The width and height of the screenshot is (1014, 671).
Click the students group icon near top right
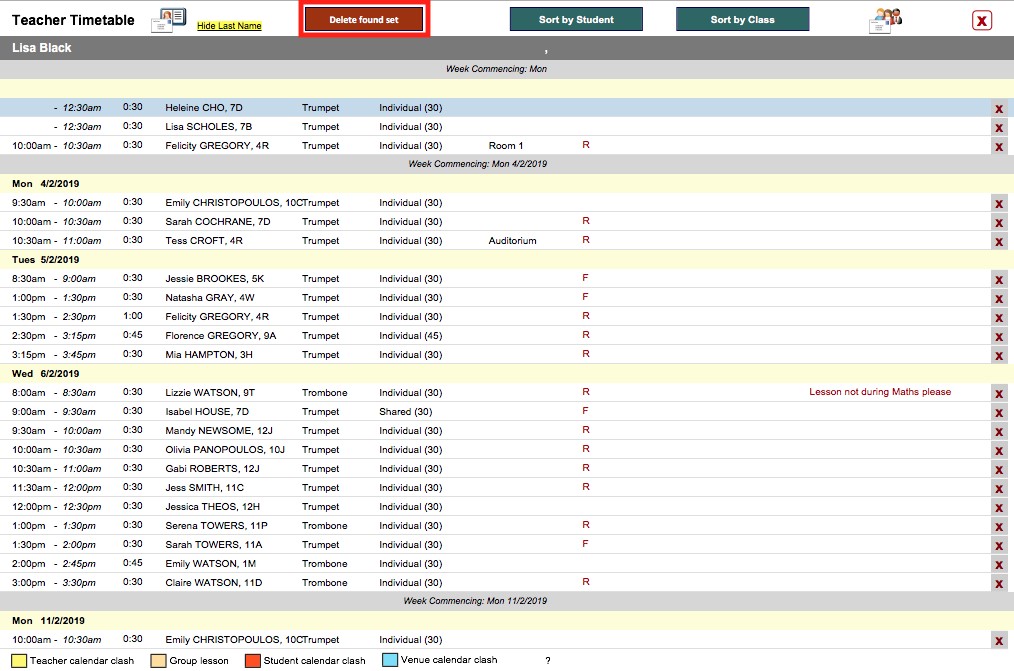click(x=886, y=20)
